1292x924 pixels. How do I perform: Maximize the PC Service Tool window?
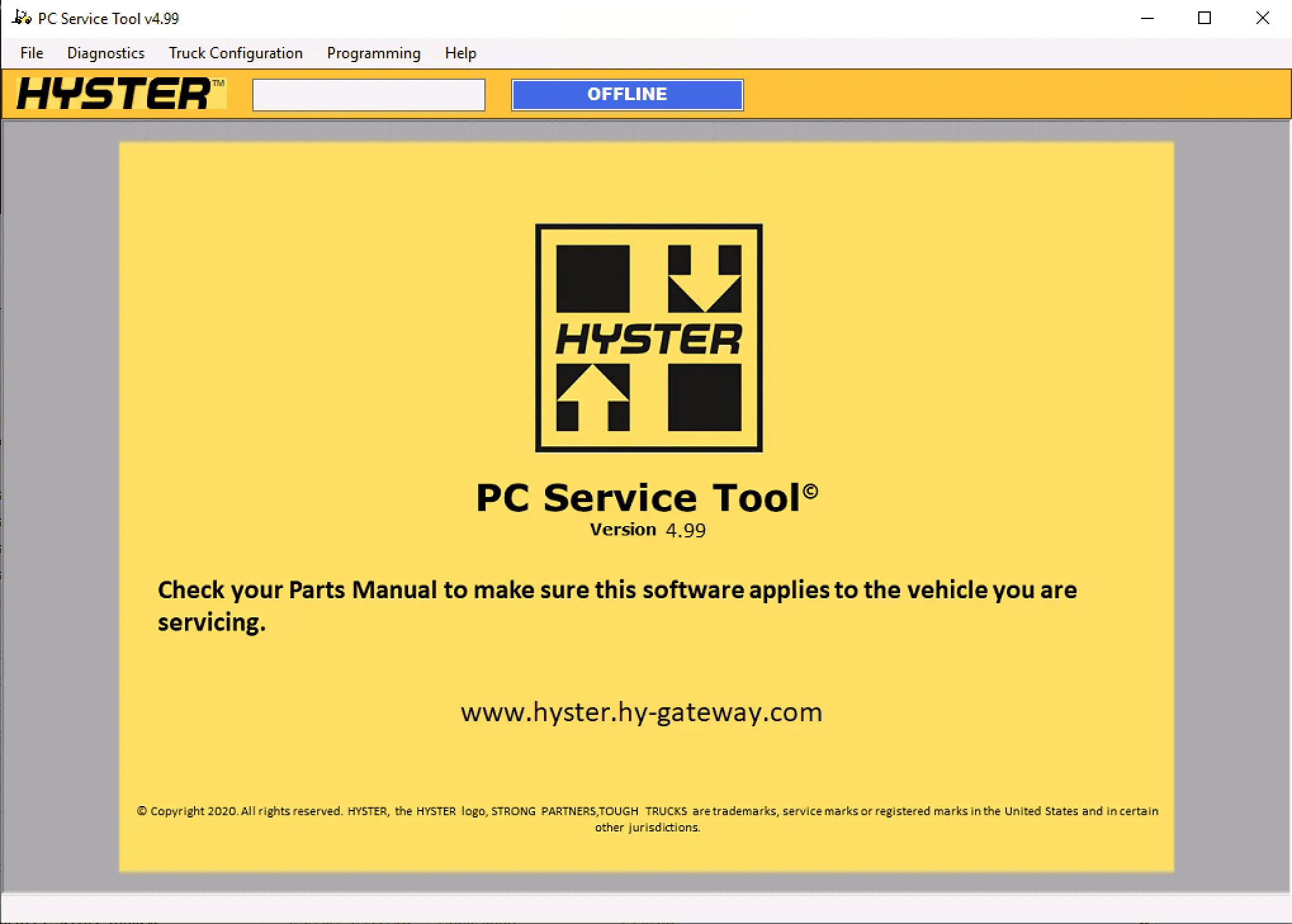coord(1205,18)
